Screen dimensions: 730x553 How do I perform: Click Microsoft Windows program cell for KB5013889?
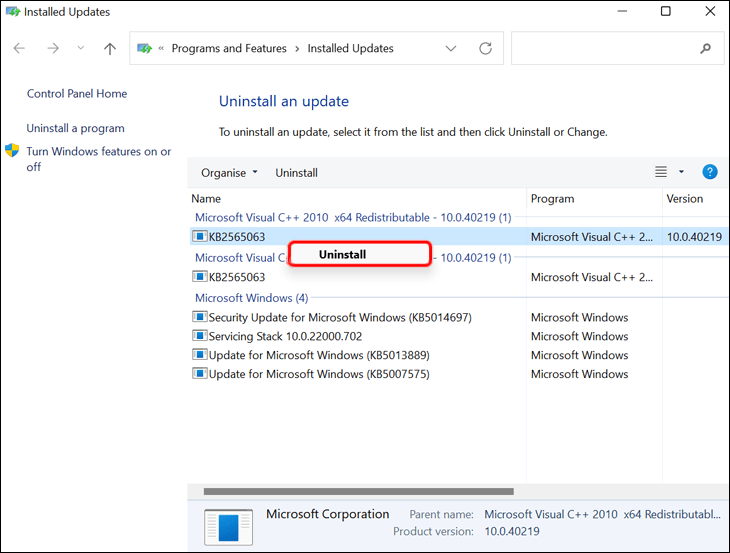click(579, 355)
